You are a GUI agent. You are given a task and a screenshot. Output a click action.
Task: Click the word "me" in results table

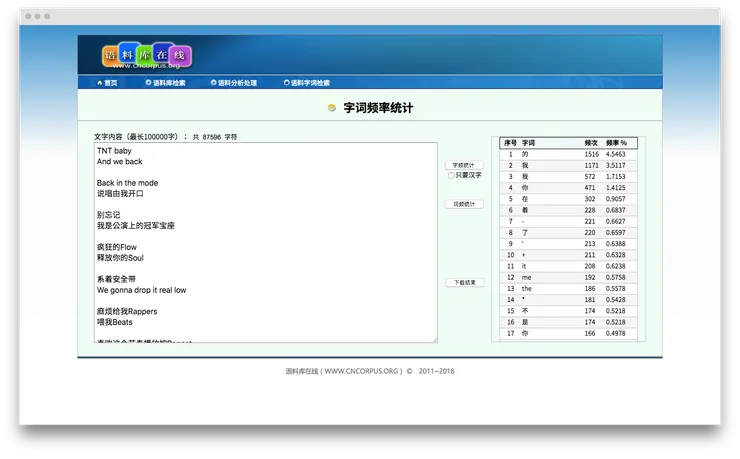pyautogui.click(x=526, y=277)
